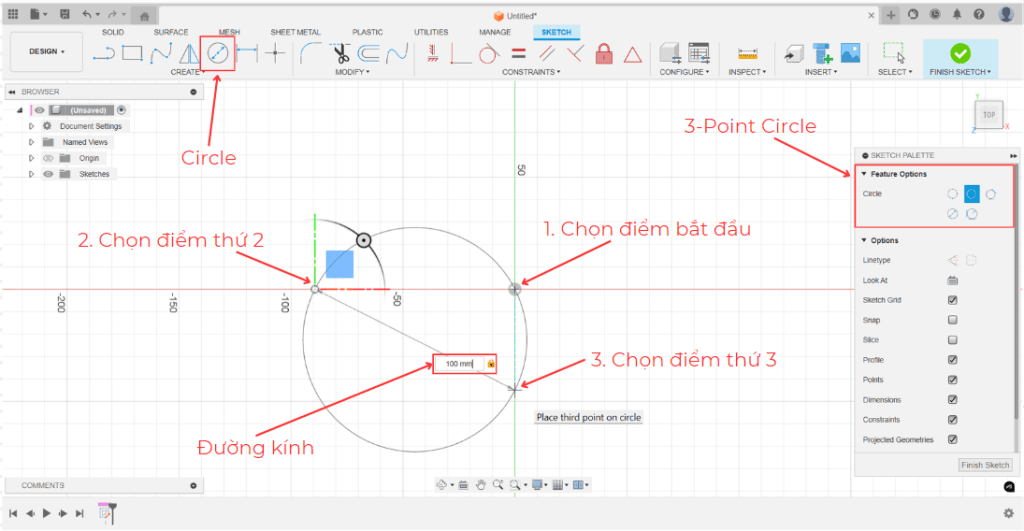Select the Rectangle sketch tool
The height and width of the screenshot is (531, 1024).
[132, 53]
